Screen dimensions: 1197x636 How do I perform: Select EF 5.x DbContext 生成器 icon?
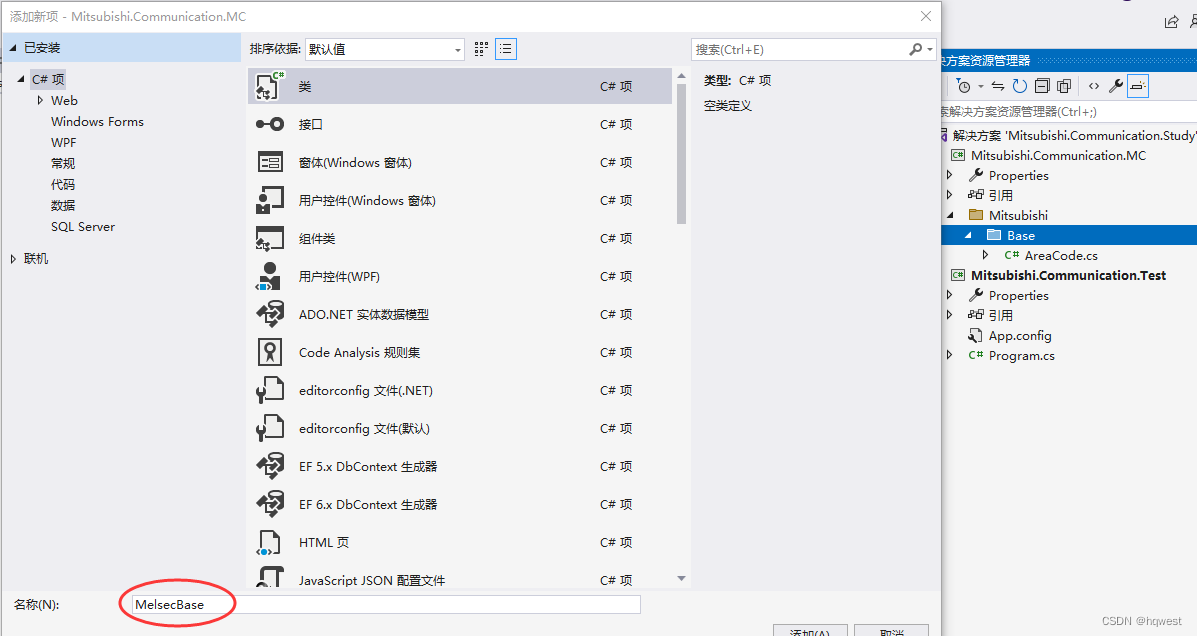[269, 466]
